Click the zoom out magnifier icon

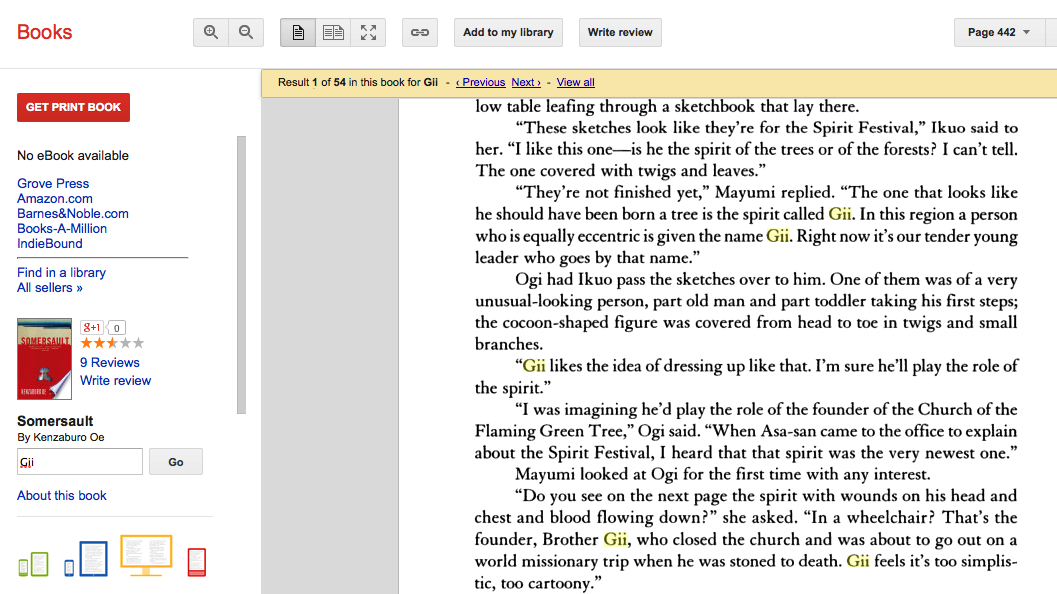[x=246, y=32]
